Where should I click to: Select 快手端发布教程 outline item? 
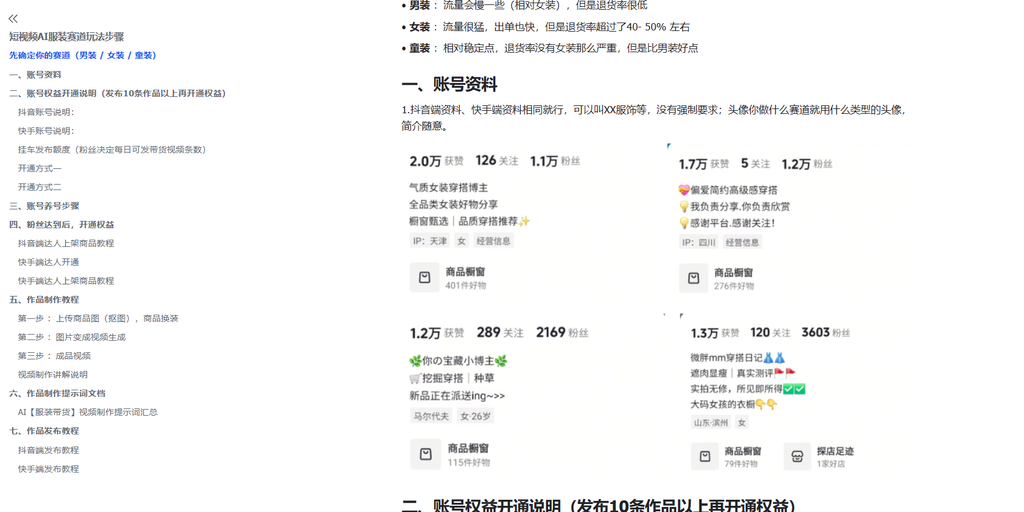point(48,469)
